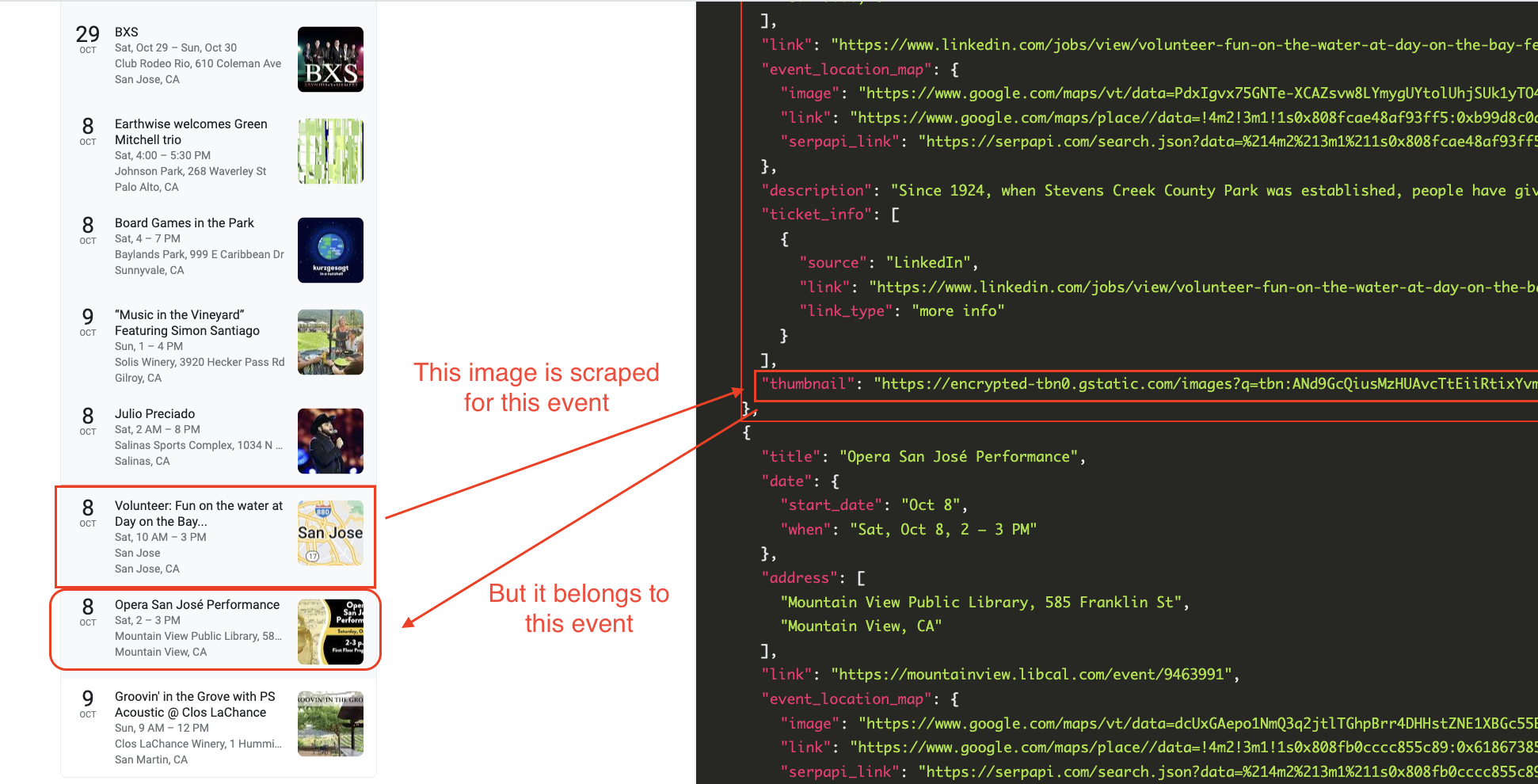Click the Opera San José poster thumbnail
This screenshot has height=784, width=1538.
332,631
